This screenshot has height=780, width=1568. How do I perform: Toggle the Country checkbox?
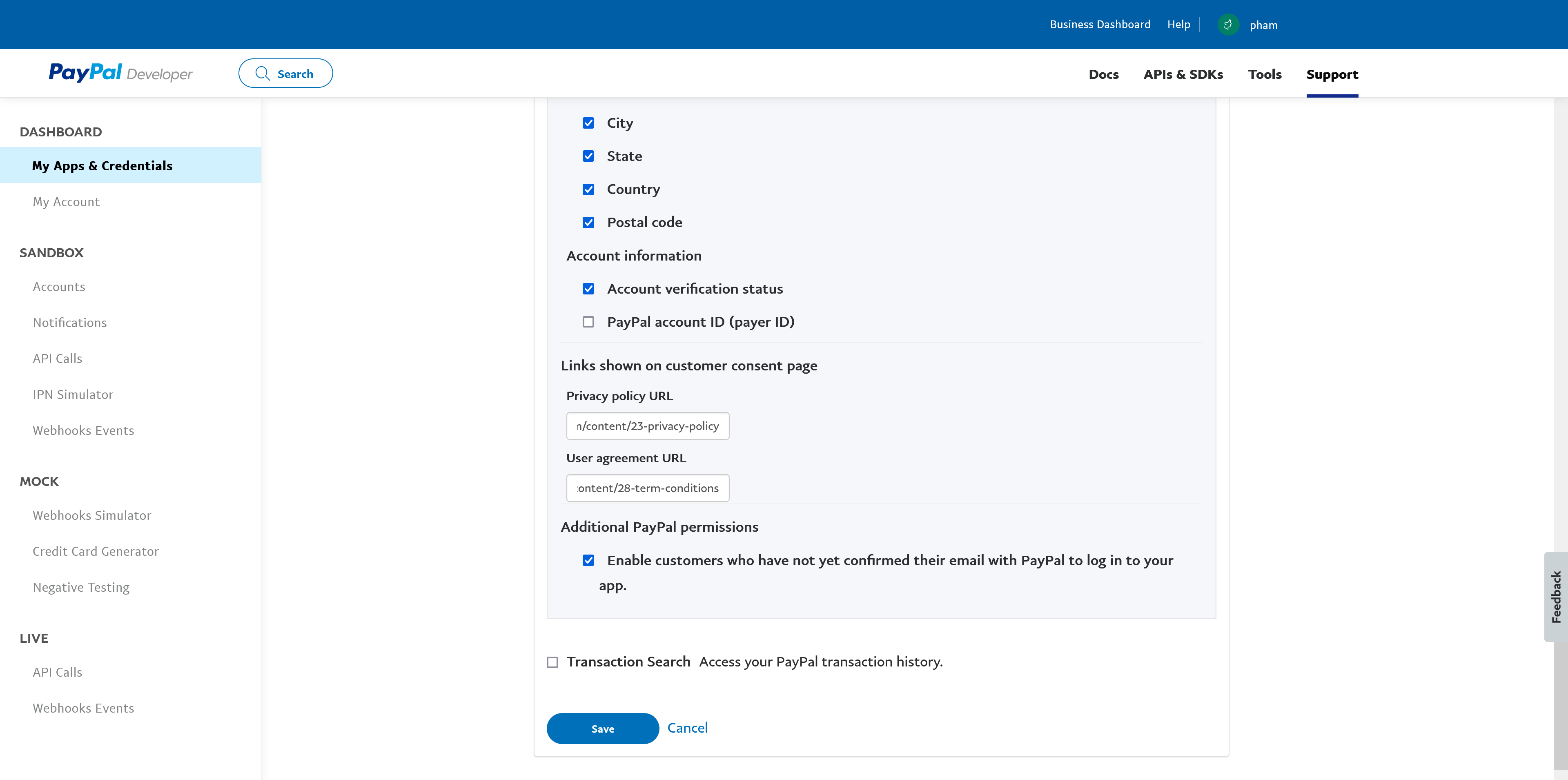[588, 189]
